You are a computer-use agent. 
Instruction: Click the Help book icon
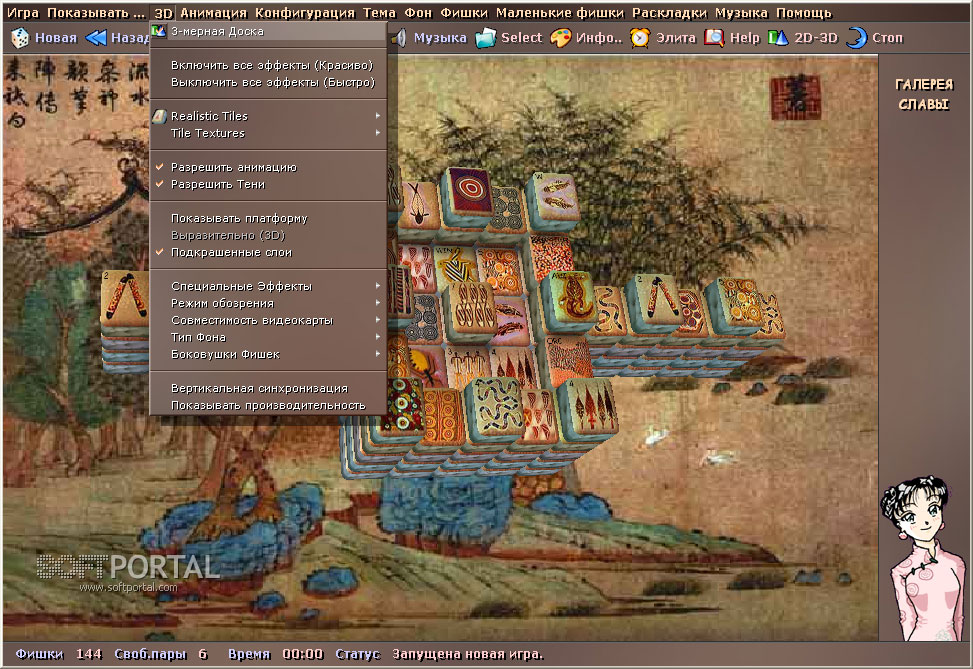point(714,38)
